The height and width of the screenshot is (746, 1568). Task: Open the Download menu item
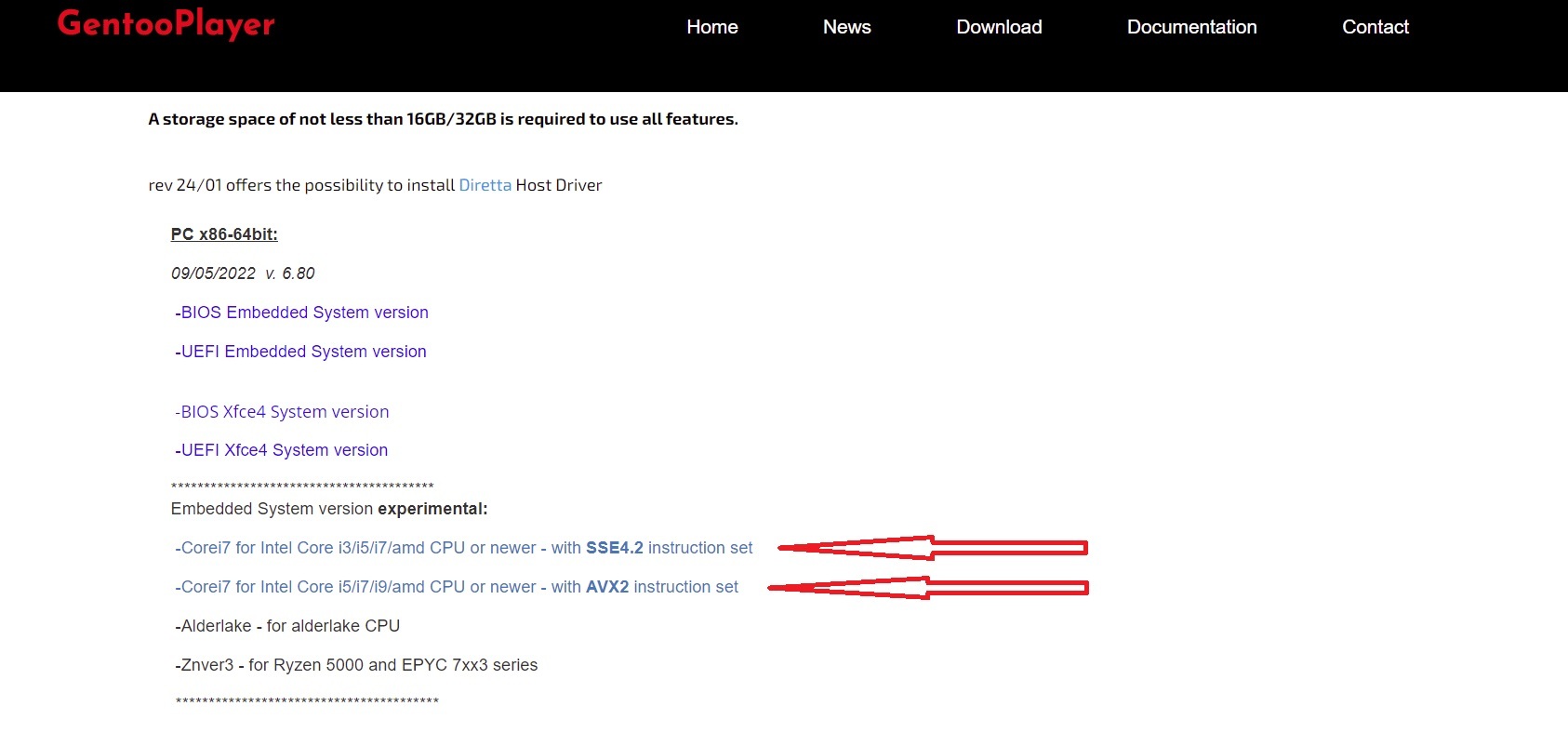999,27
